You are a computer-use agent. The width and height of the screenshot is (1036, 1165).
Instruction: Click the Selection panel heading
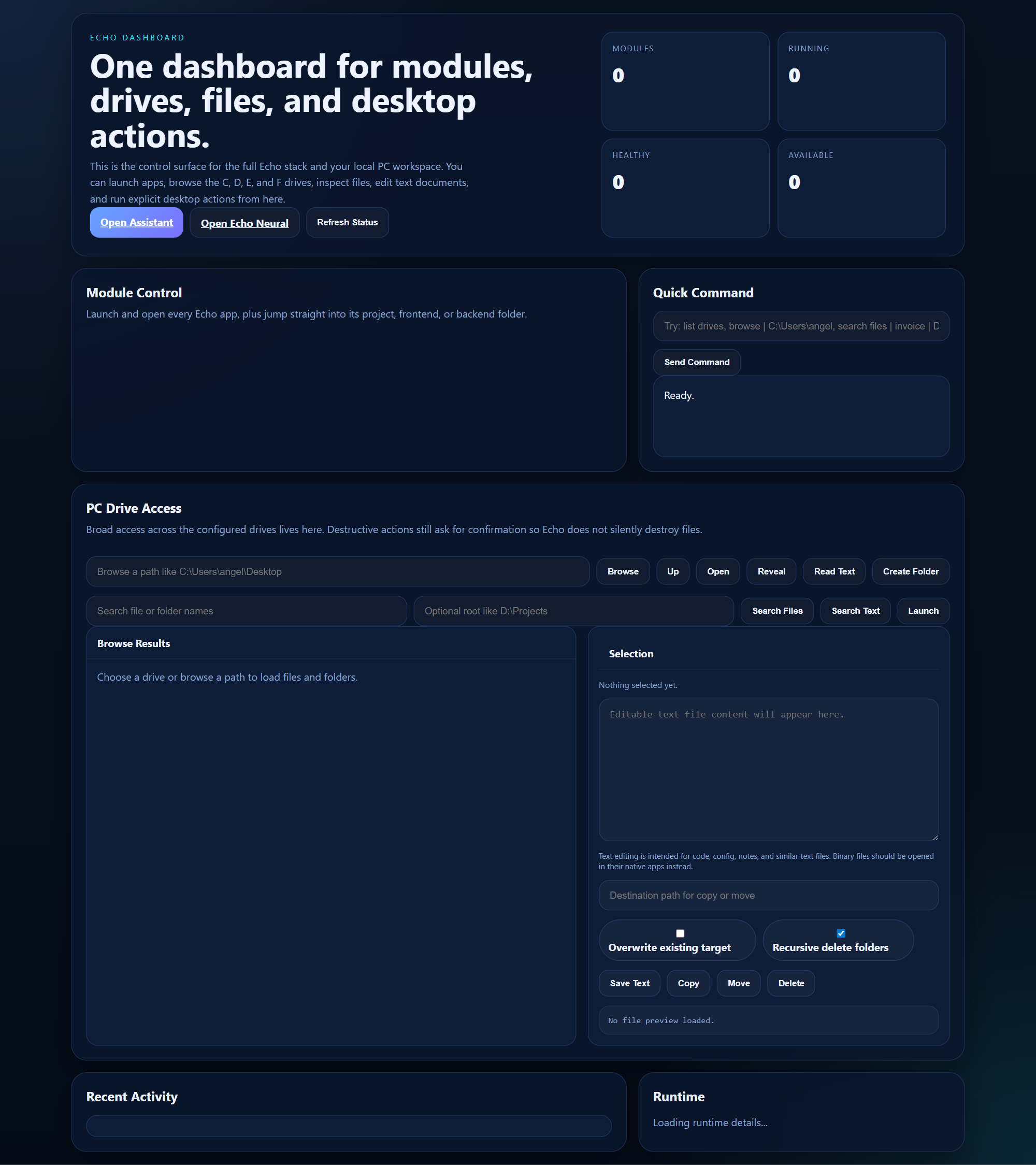coord(631,653)
